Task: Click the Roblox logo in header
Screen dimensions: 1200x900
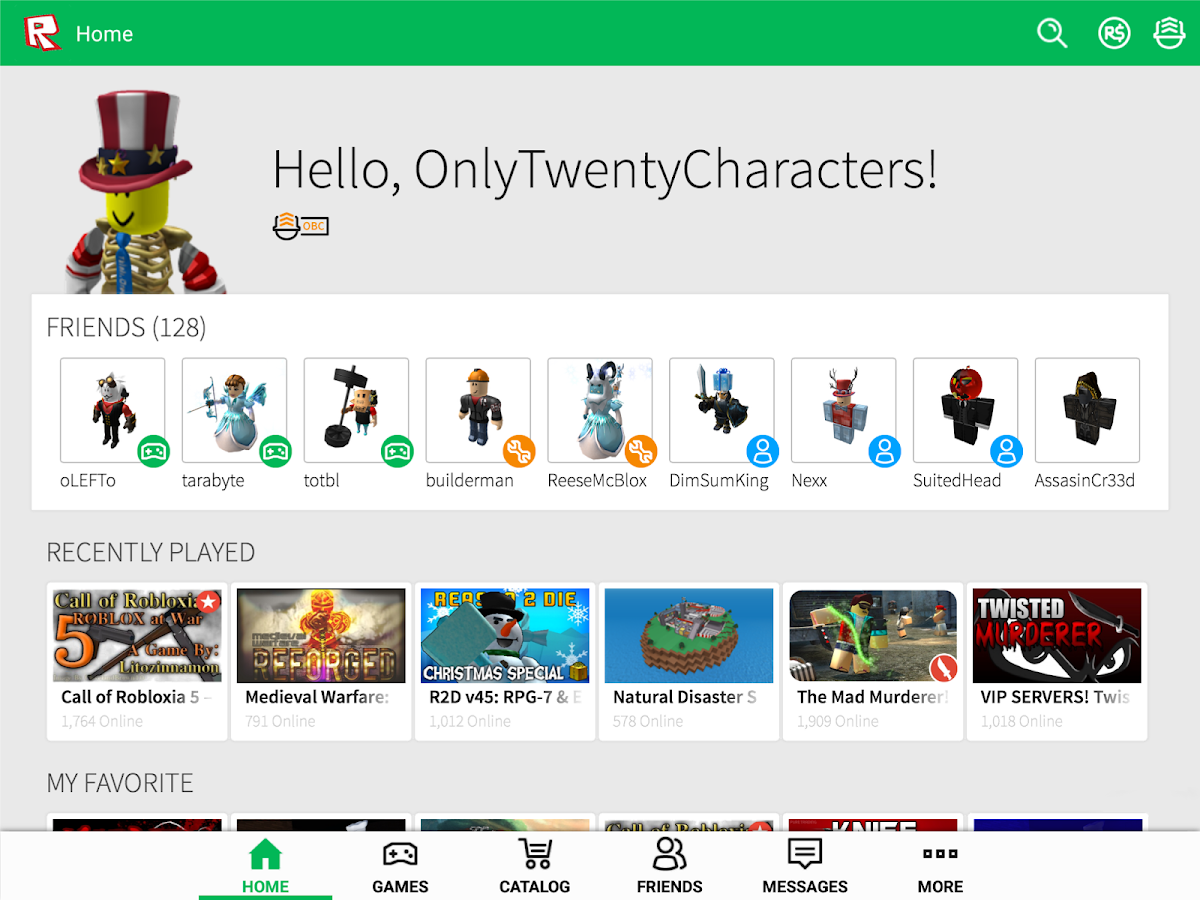Action: pyautogui.click(x=42, y=33)
